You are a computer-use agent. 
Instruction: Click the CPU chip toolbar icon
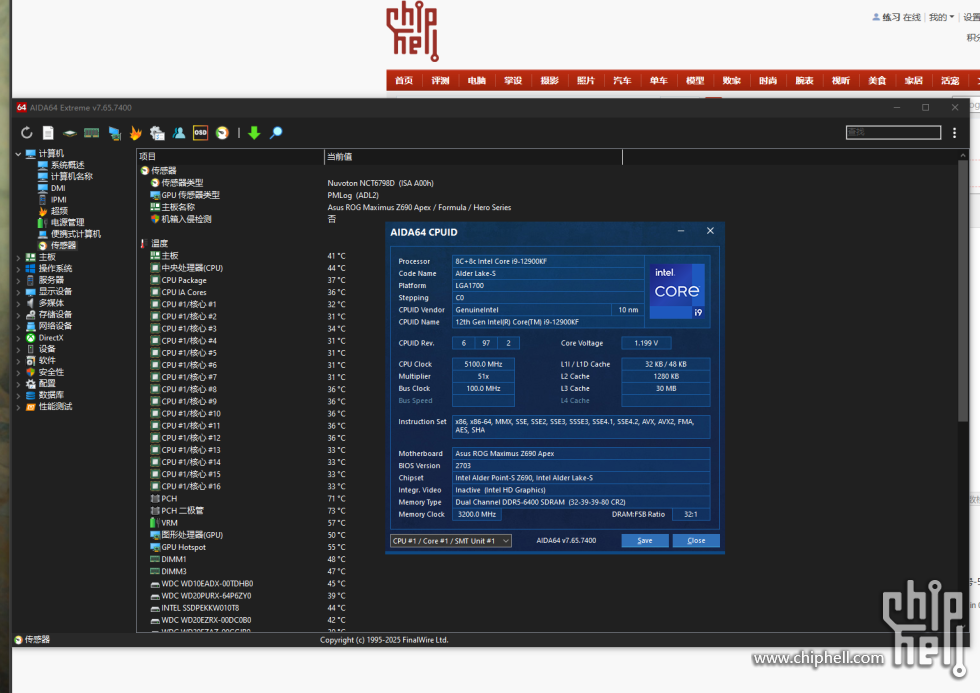(x=69, y=133)
